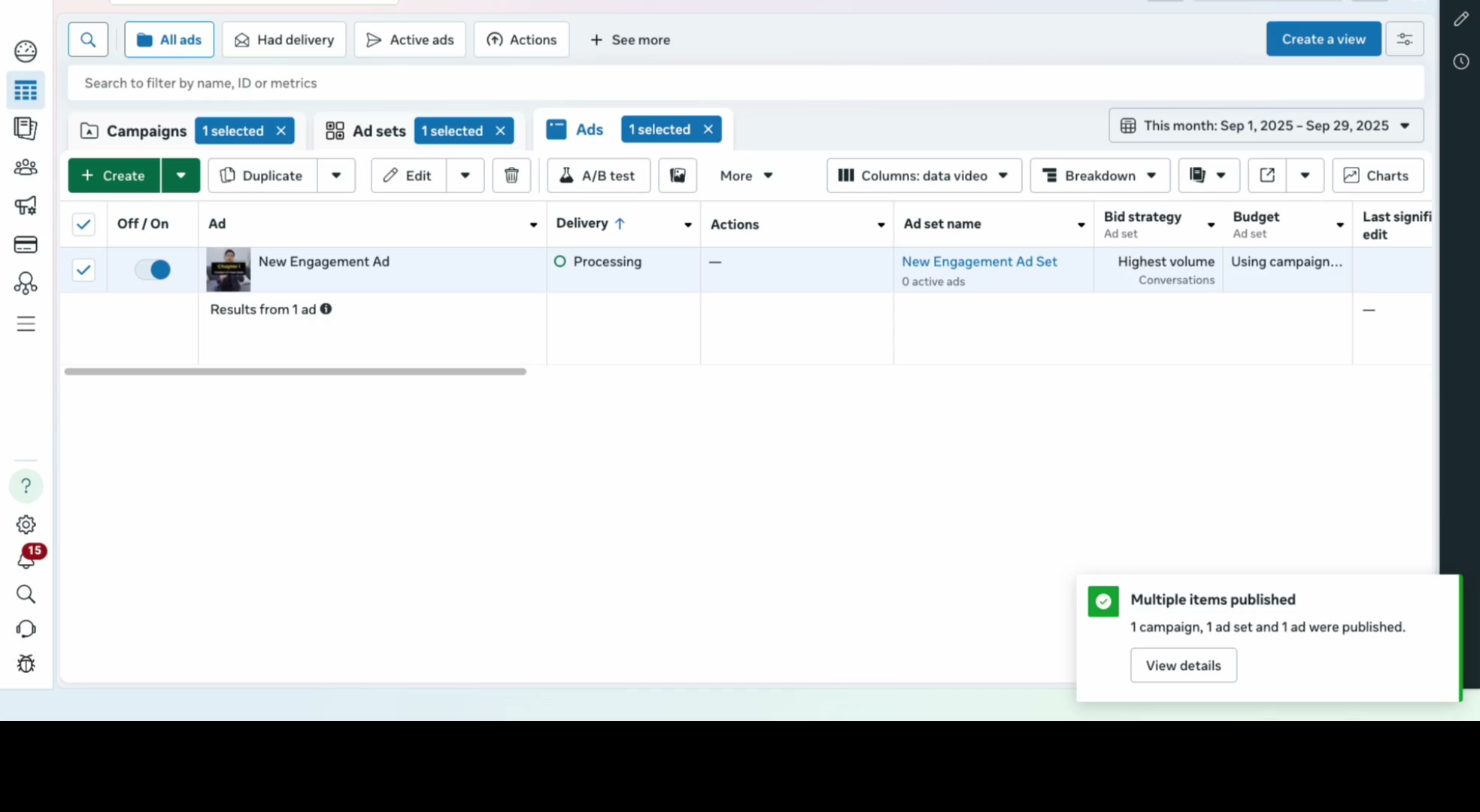Turn off the New Engagement Ad switch
Viewport: 1480px width, 812px height.
point(153,269)
